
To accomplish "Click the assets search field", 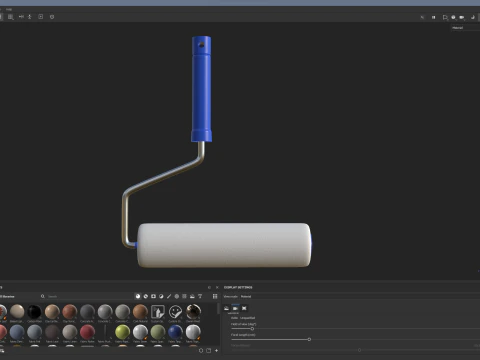I will point(88,296).
